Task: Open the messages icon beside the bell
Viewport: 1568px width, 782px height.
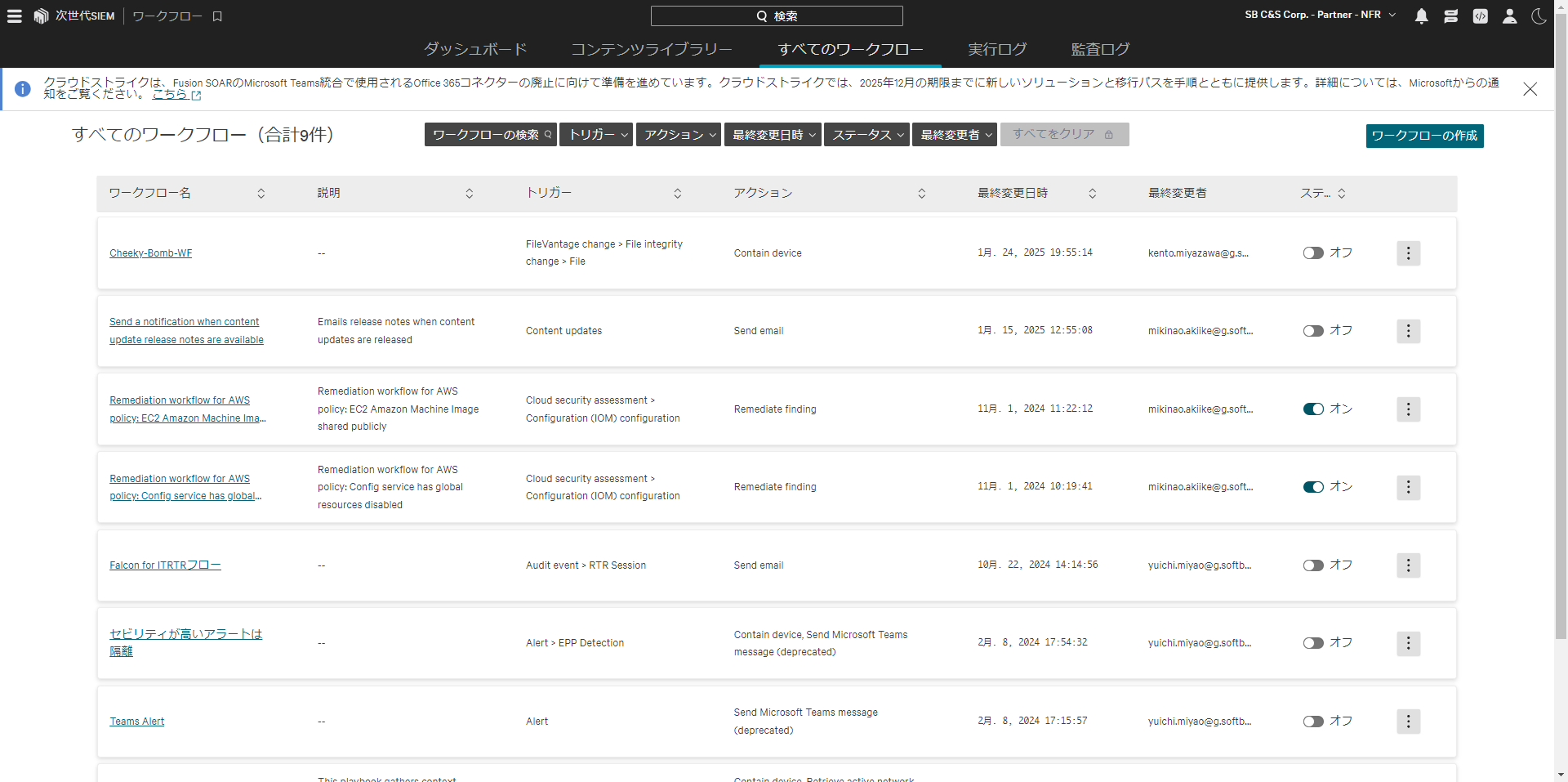Action: (x=1451, y=16)
